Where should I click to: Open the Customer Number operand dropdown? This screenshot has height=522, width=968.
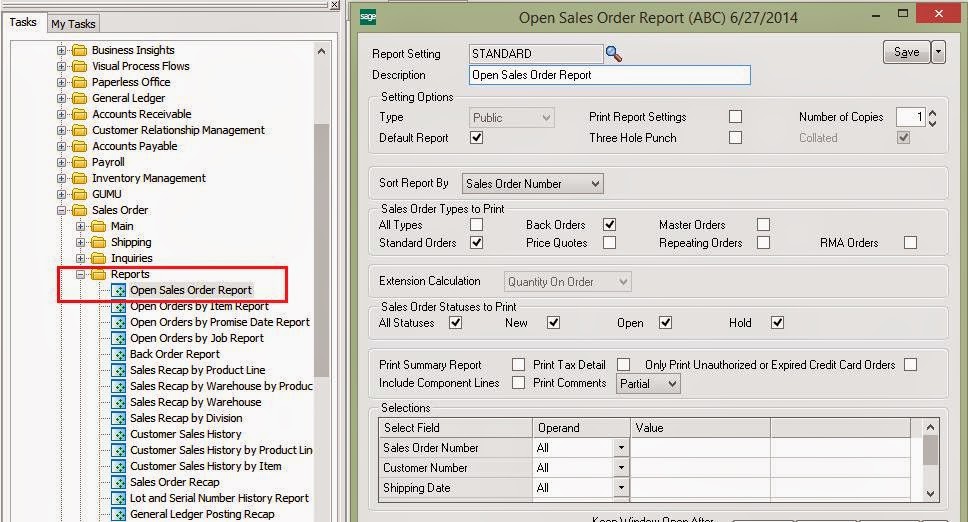click(621, 468)
